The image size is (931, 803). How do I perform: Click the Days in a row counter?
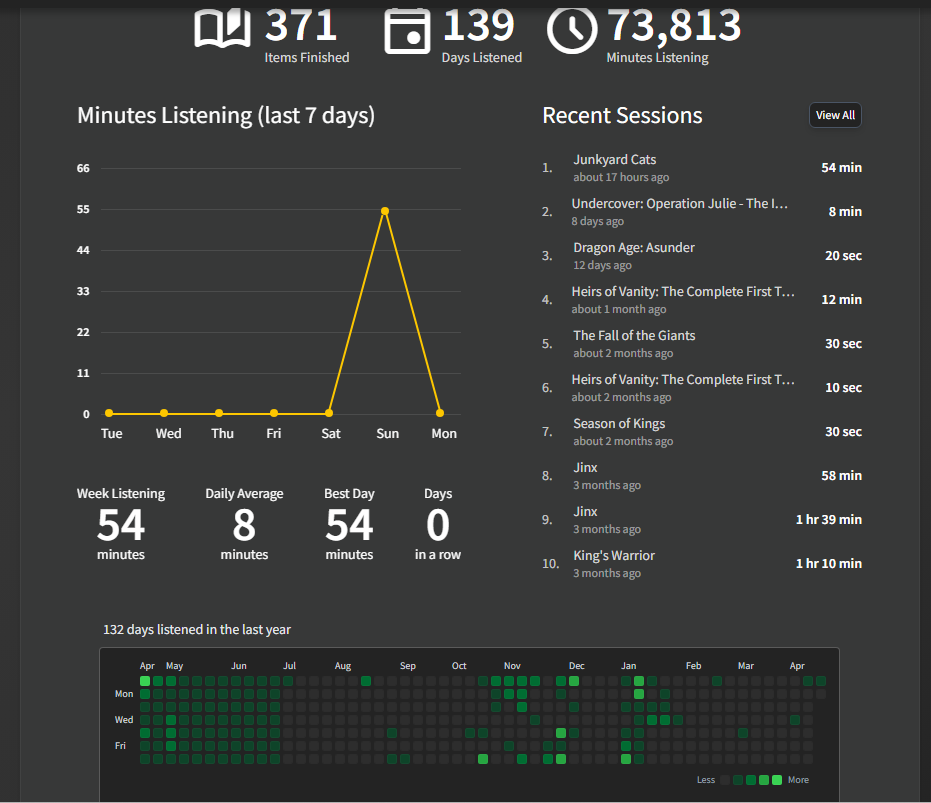(438, 525)
